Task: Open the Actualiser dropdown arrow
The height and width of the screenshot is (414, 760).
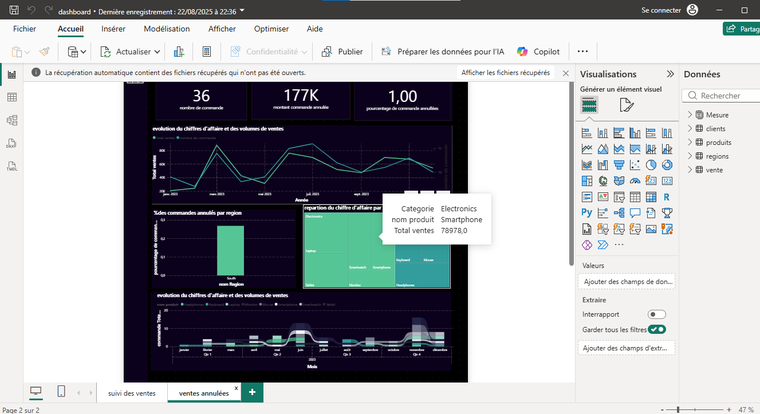Action: point(158,51)
